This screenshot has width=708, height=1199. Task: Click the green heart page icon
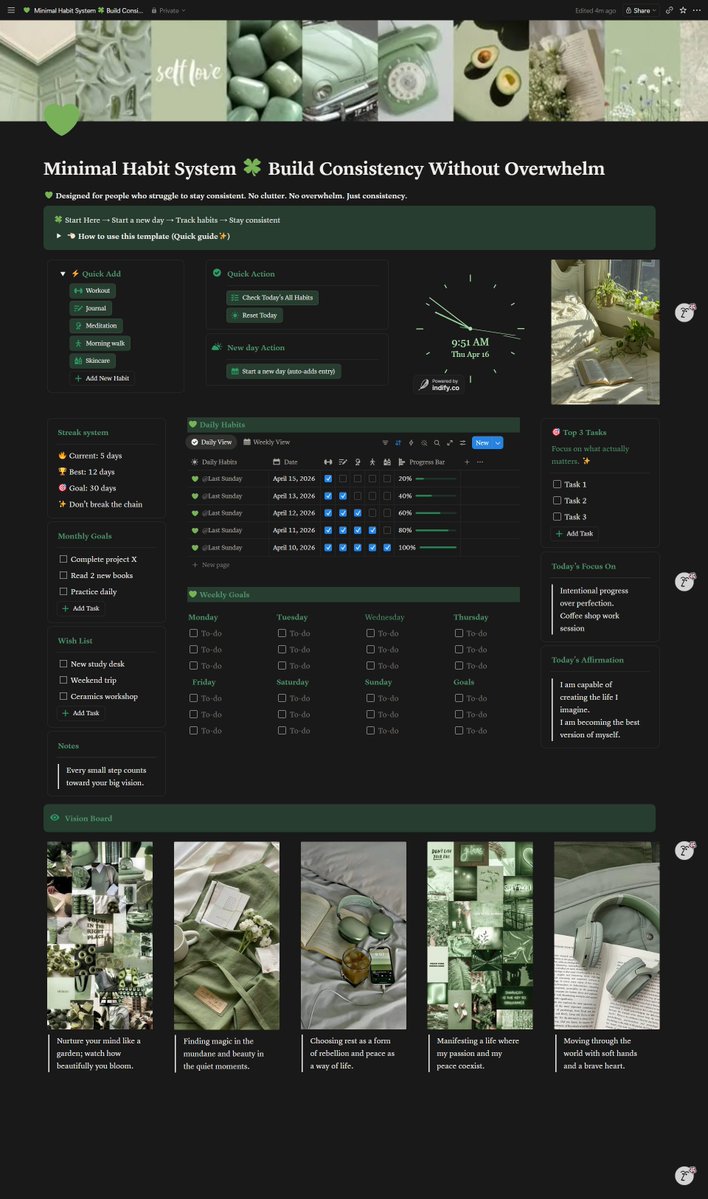coord(61,119)
